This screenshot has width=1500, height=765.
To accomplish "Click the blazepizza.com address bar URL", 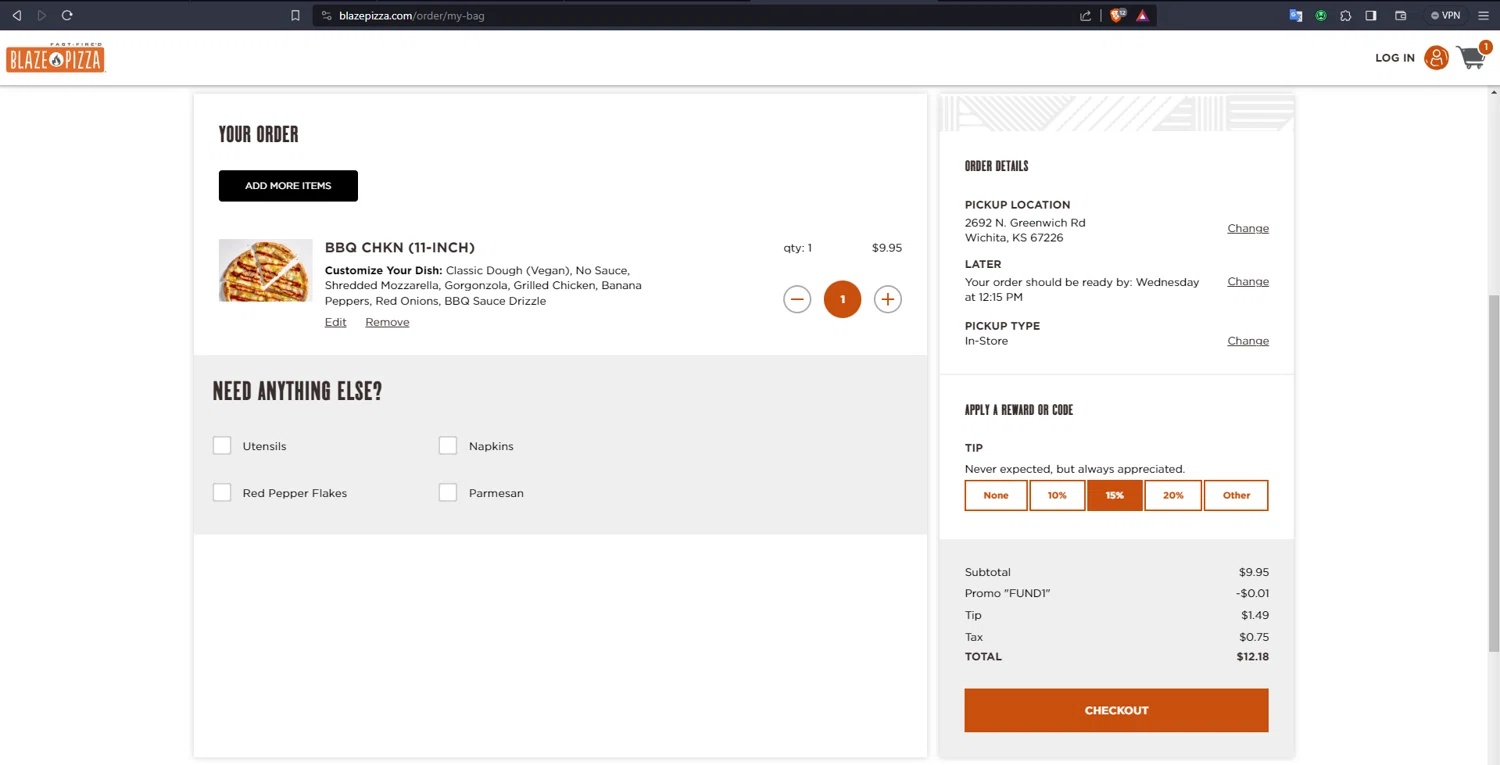I will pyautogui.click(x=412, y=15).
